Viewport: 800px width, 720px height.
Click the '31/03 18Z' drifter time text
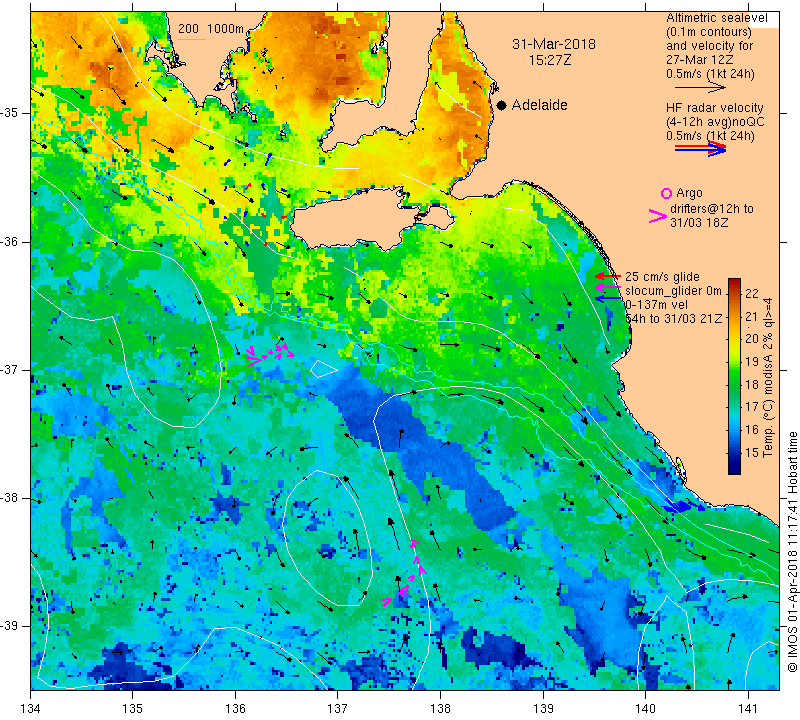point(698,222)
